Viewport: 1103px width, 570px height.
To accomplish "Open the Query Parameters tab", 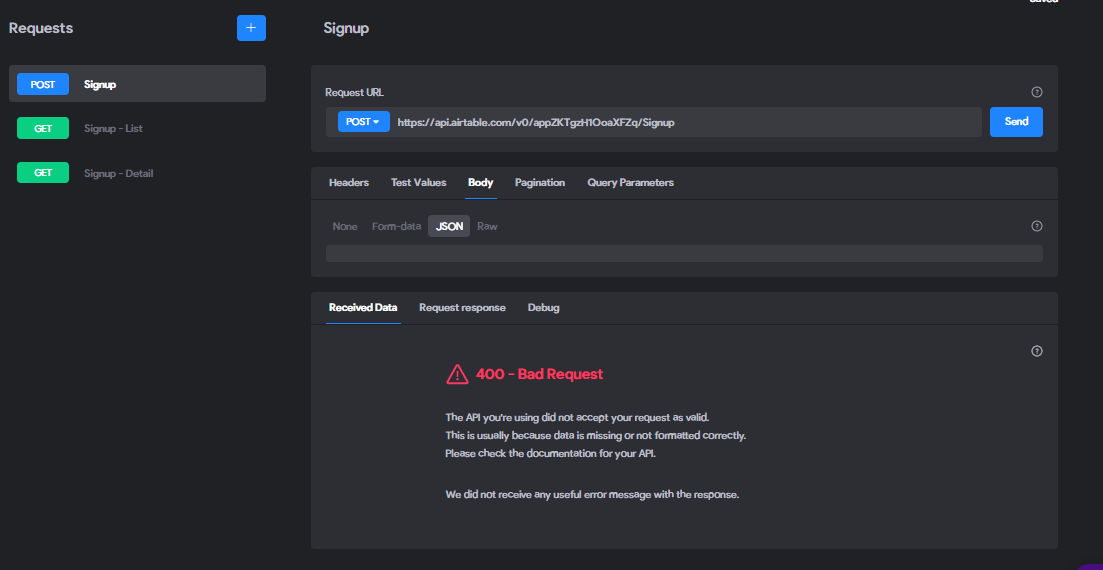I will pyautogui.click(x=630, y=182).
